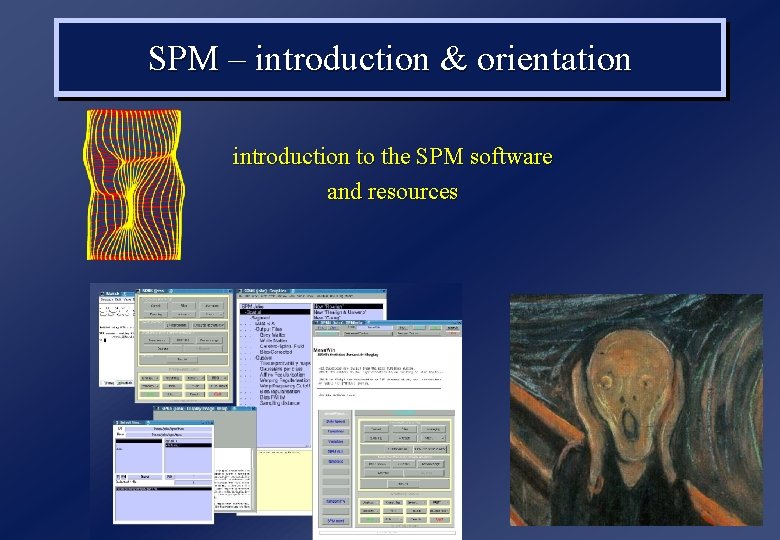
Task: Expand the "Custom" tree node
Action: pos(264,358)
